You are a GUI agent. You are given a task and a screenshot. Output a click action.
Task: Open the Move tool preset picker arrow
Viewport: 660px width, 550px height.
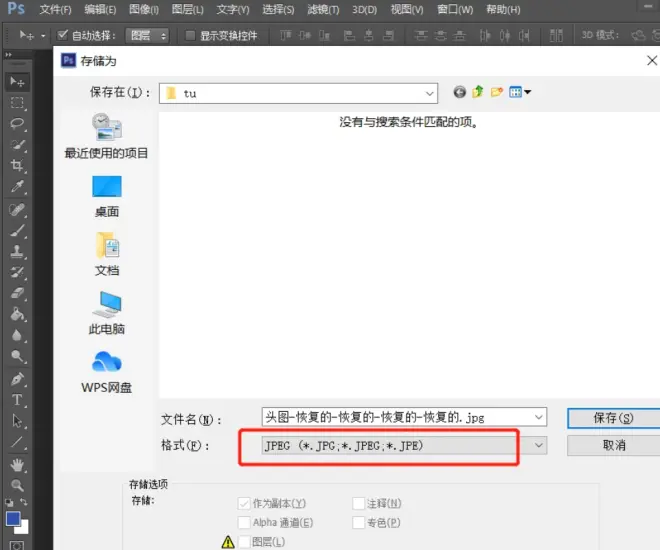pos(43,36)
